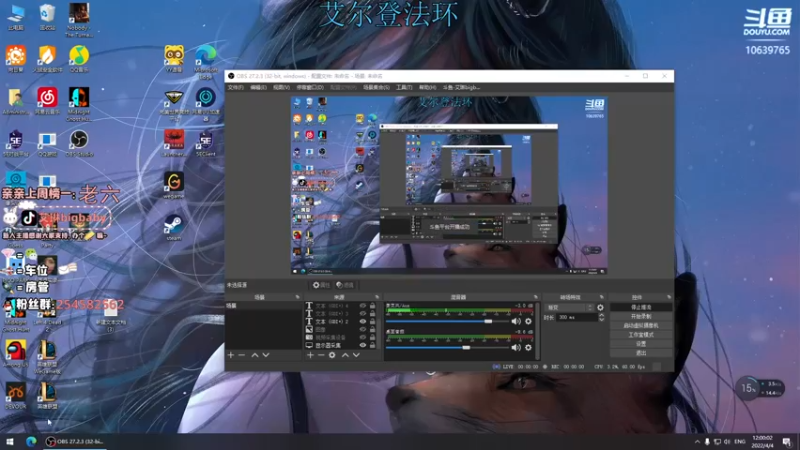The height and width of the screenshot is (450, 800).
Task: Open the 帮助(H) menu
Action: click(x=427, y=87)
